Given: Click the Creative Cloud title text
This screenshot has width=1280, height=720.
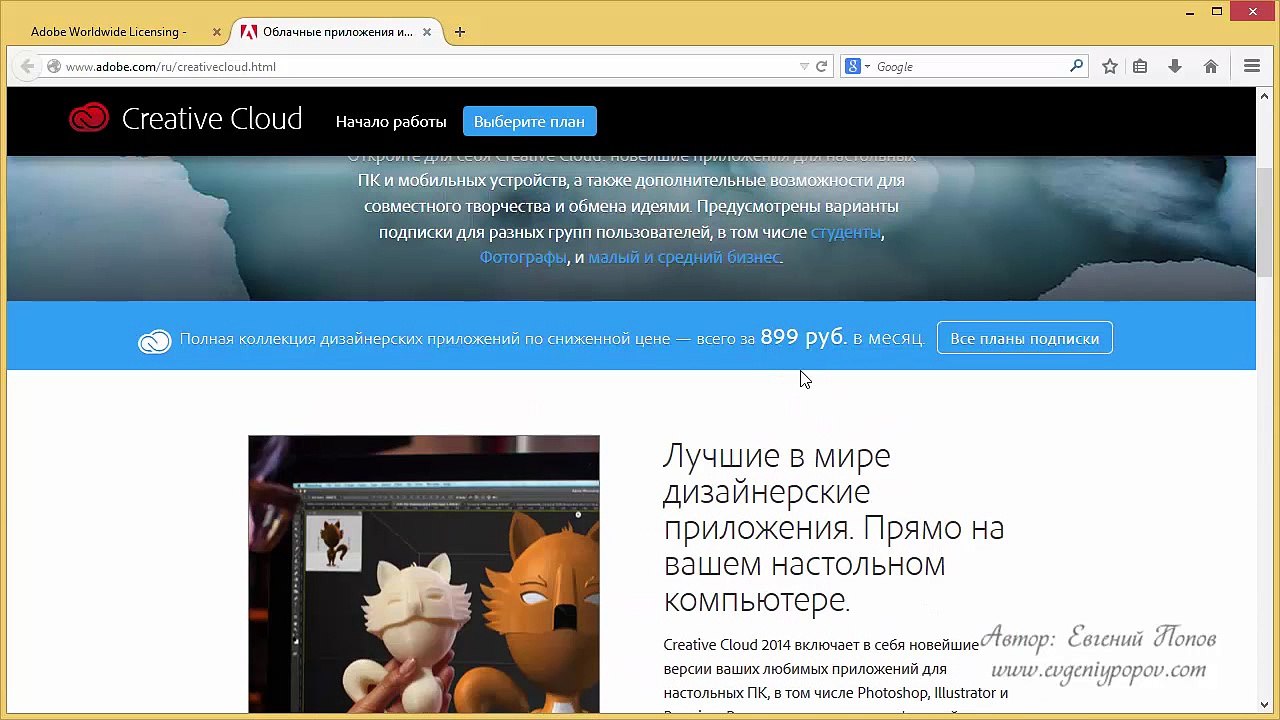Looking at the screenshot, I should tap(212, 119).
